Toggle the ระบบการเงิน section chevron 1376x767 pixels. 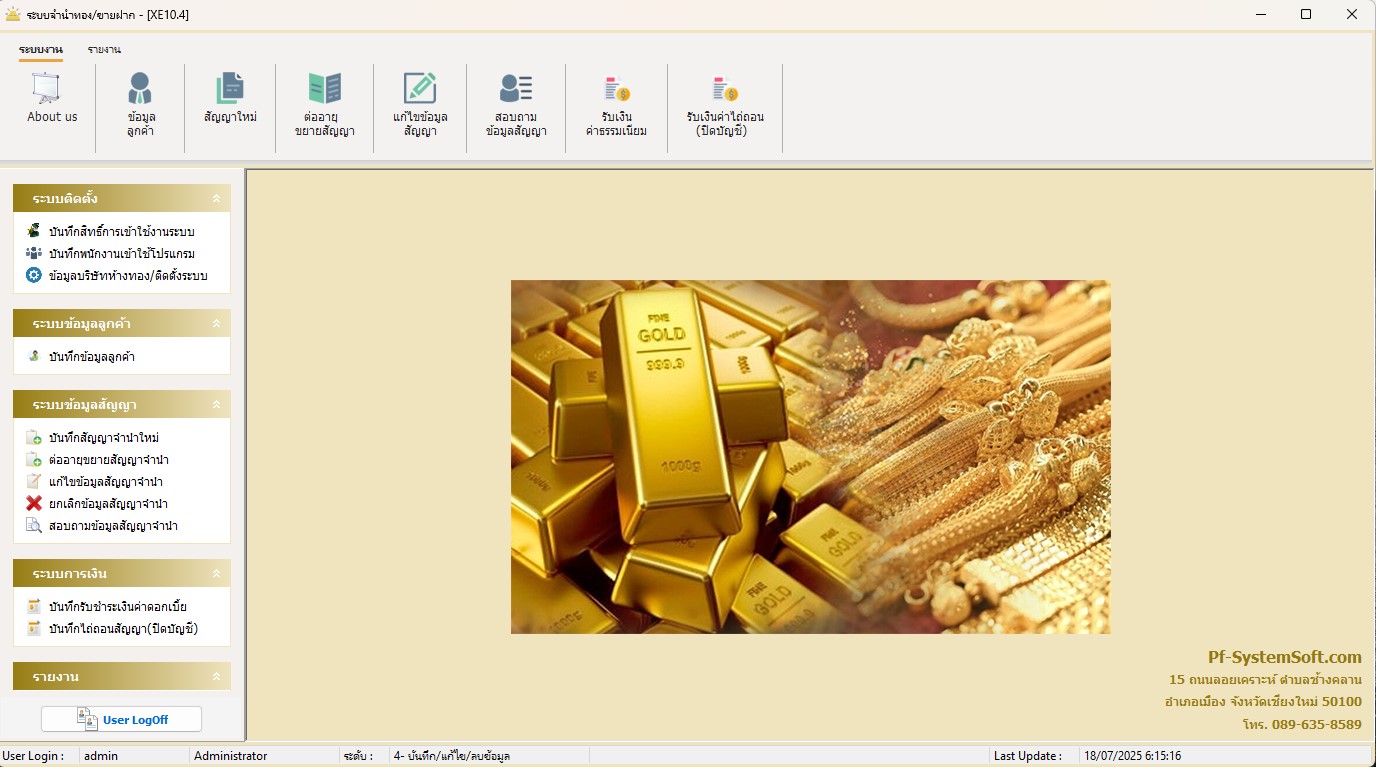pyautogui.click(x=216, y=574)
